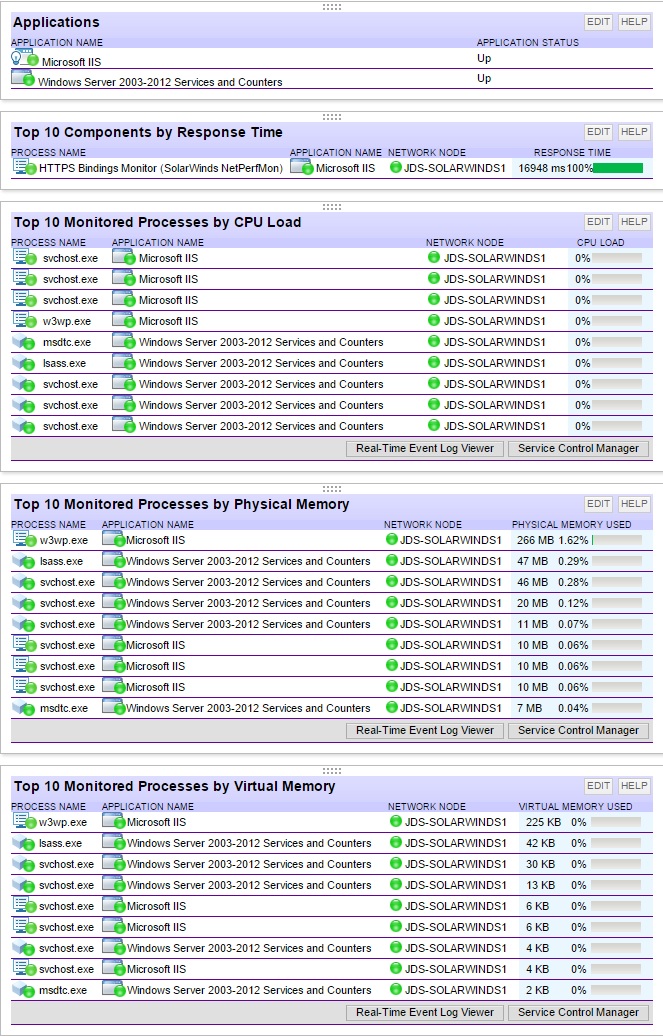Click the green node status icon in Response Time panel

tap(395, 167)
